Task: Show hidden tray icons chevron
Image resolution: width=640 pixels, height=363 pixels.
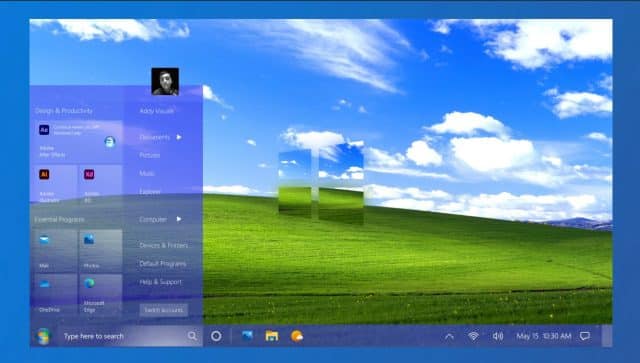Action: pyautogui.click(x=449, y=336)
